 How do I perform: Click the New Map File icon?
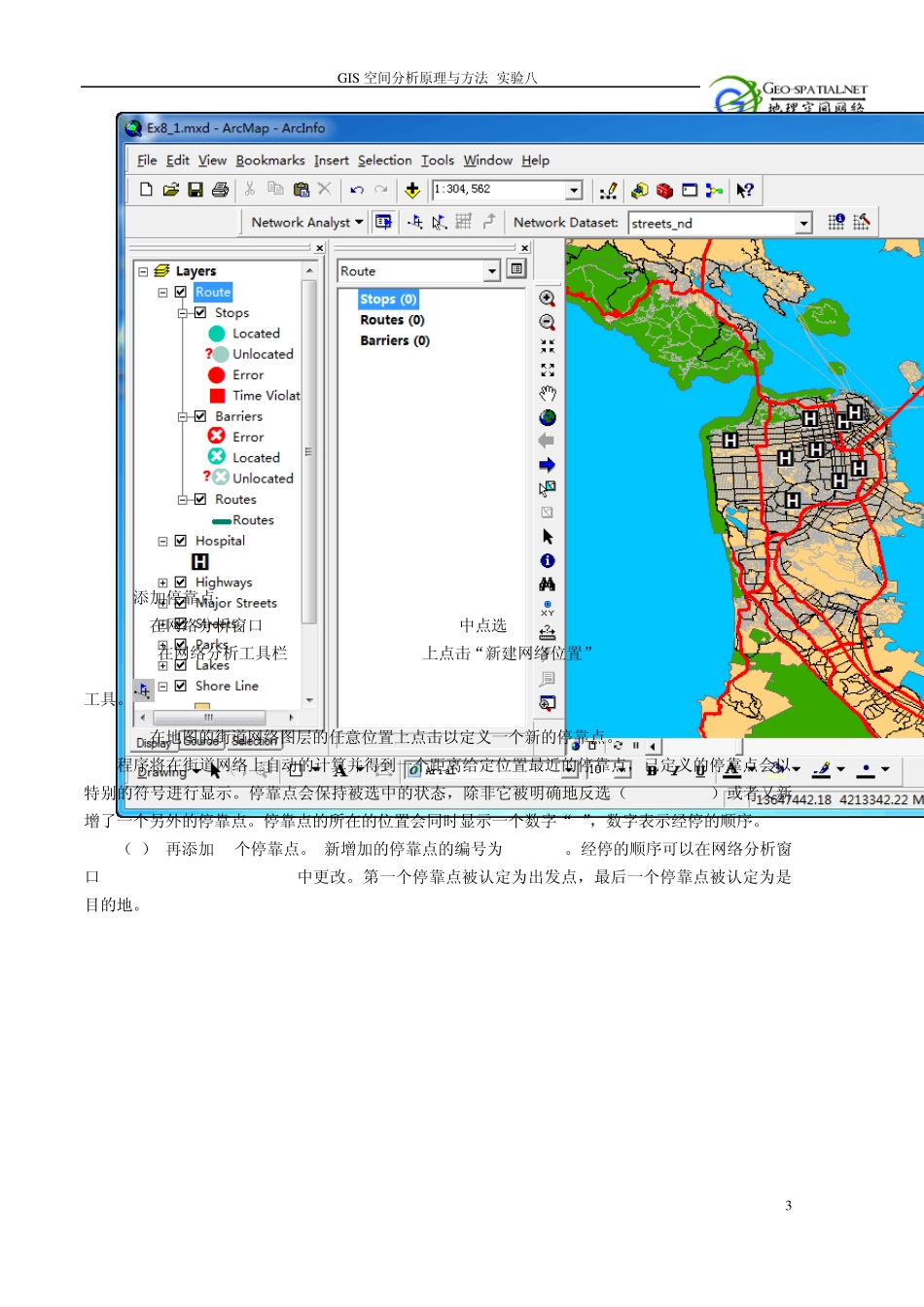point(146,190)
